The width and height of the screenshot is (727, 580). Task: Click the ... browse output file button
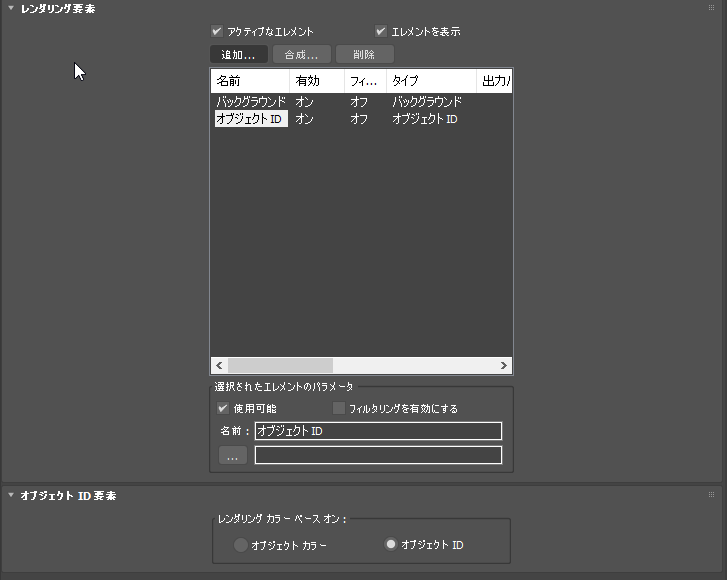[x=233, y=455]
